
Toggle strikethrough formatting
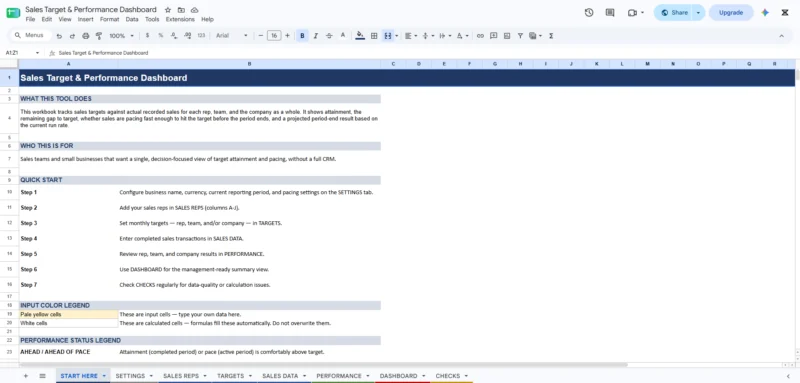329,36
